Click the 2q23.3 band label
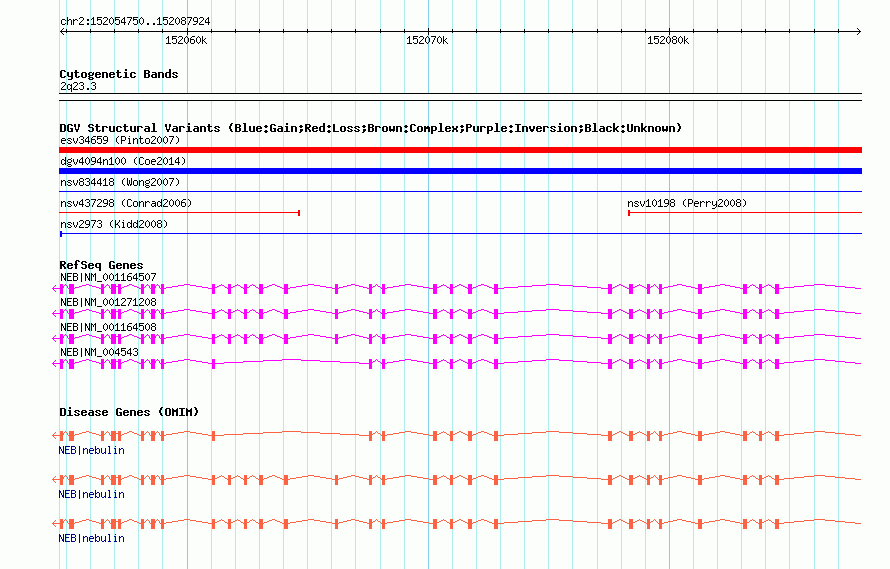Image resolution: width=890 pixels, height=569 pixels. point(78,86)
